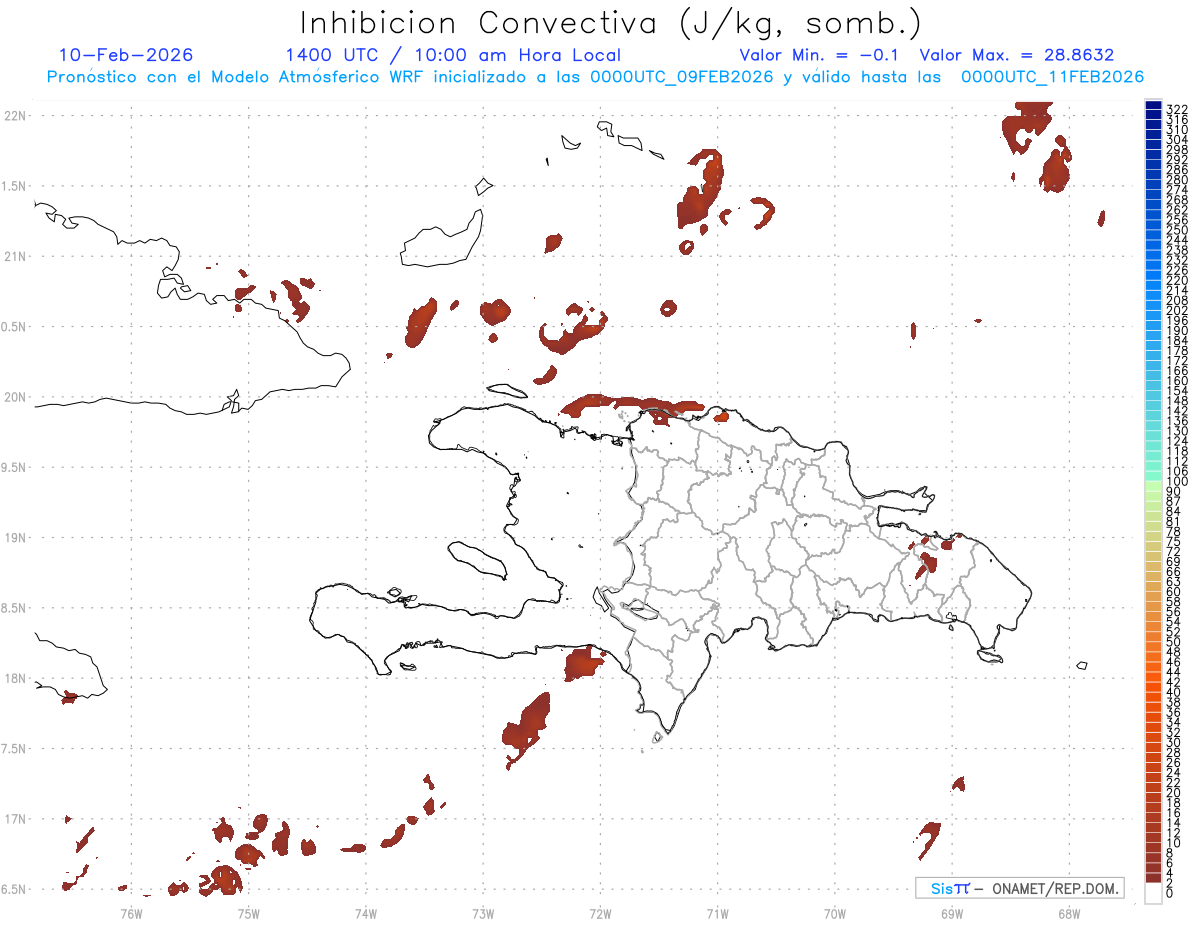Click the title 'Inhibicion Convectiva (J/kg, somb.)'
Image resolution: width=1200 pixels, height=927 pixels.
[x=611, y=24]
